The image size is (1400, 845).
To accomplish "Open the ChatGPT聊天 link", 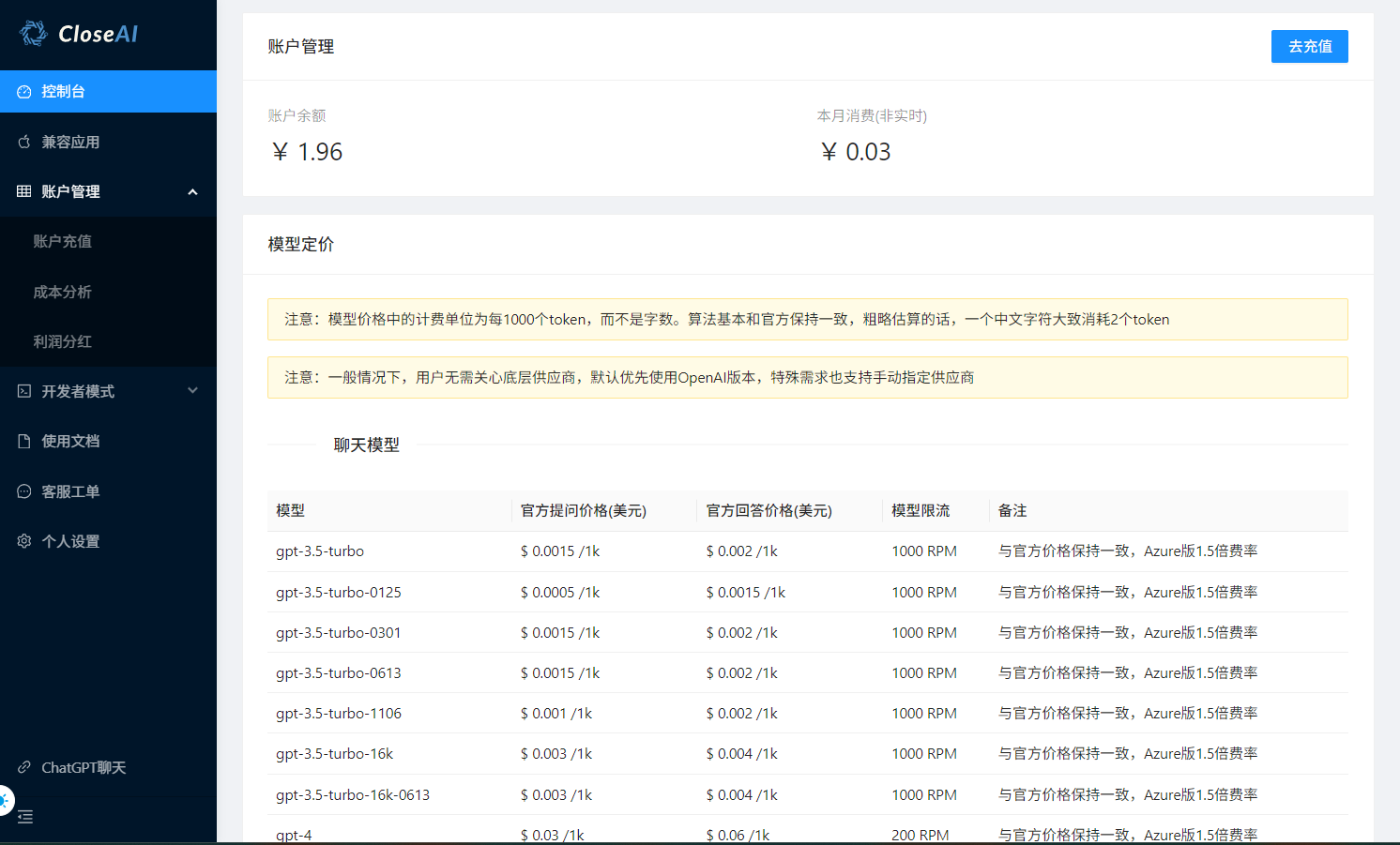I will point(84,767).
